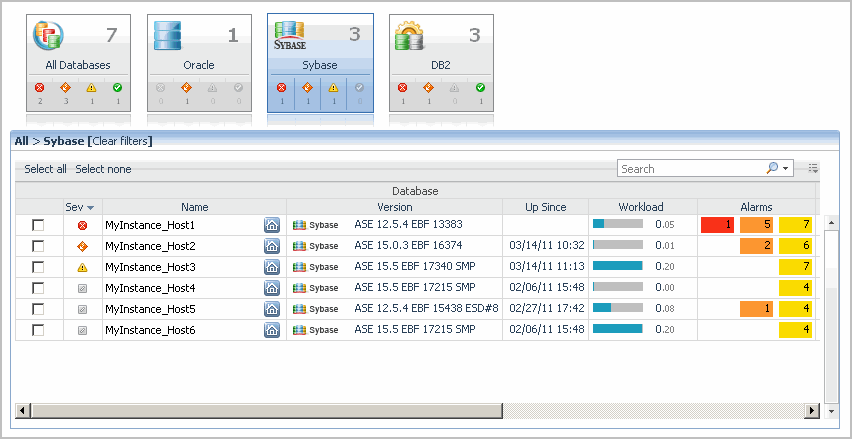Click vertical scrollbar down arrow
This screenshot has width=852, height=439.
[831, 411]
